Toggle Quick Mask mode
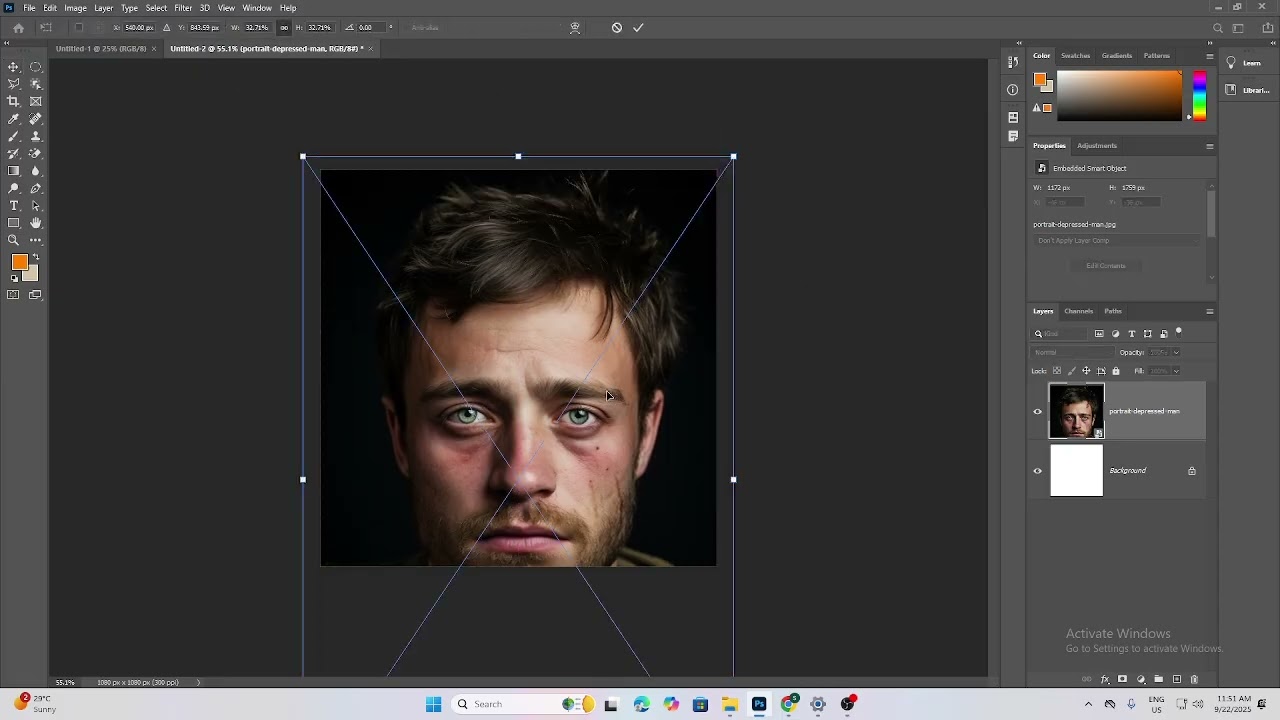The width and height of the screenshot is (1280, 720). pos(14,295)
